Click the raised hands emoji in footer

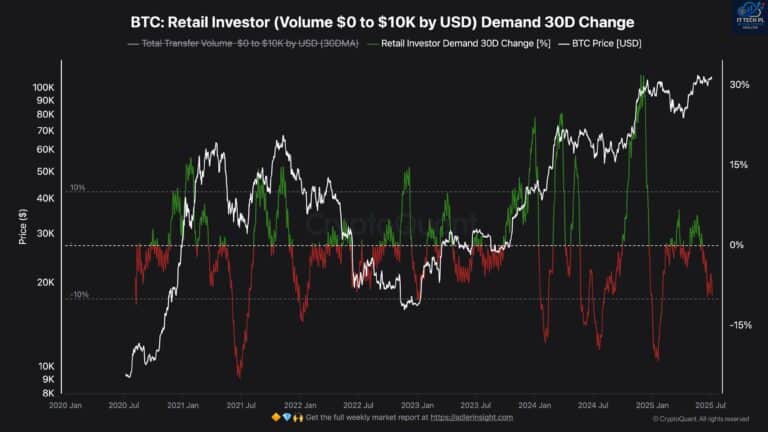(x=297, y=417)
